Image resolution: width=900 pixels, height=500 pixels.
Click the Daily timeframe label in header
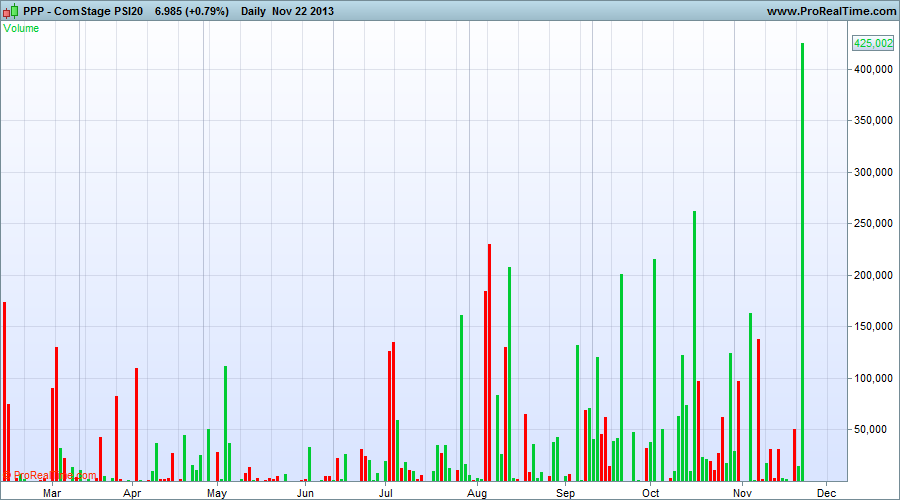253,11
